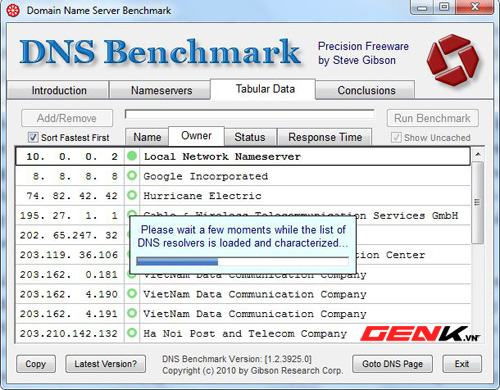Select the 74.82.42.42 IP address cell
Viewport: 500px width, 390px height.
[70, 195]
